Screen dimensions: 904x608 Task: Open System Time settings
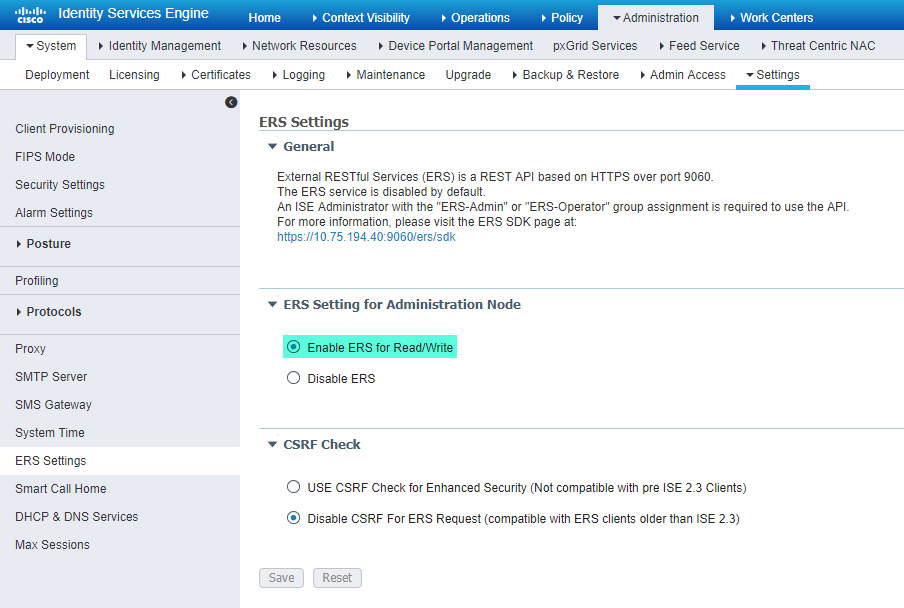(x=50, y=433)
